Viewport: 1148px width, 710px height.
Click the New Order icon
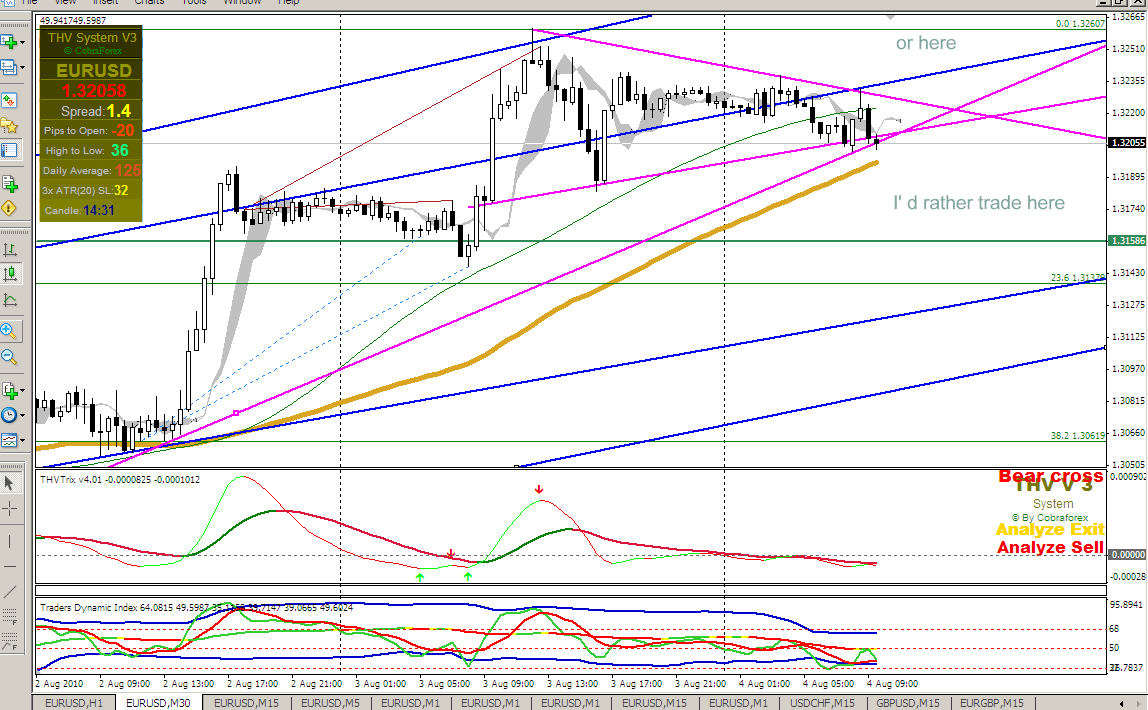9,183
